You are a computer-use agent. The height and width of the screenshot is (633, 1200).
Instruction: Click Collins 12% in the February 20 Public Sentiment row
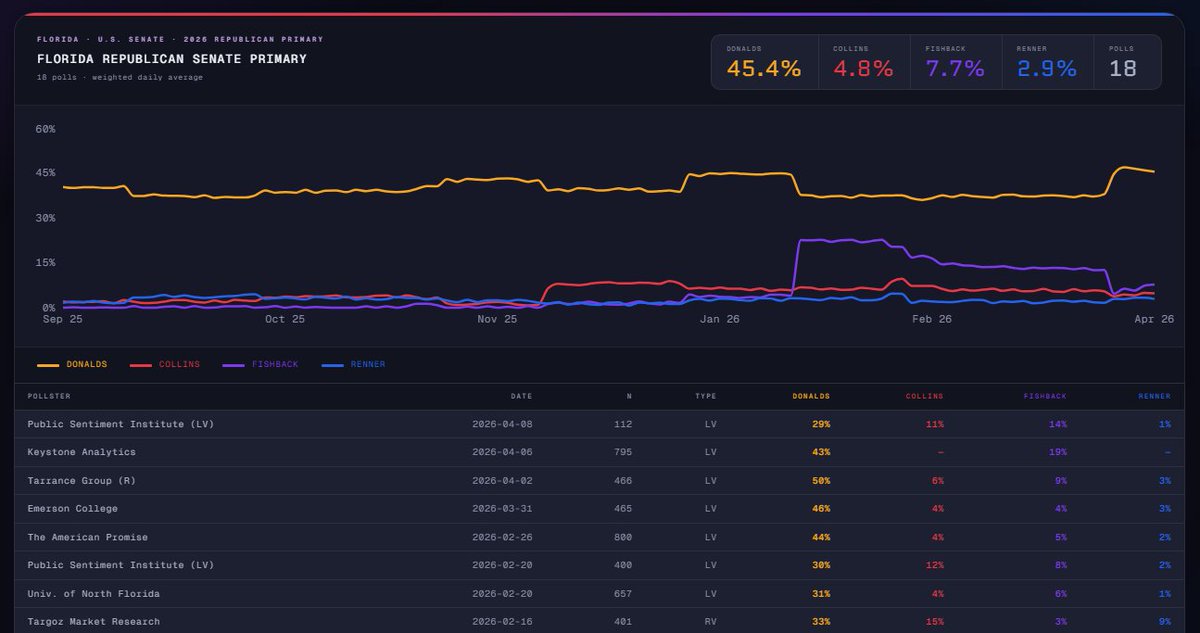pos(934,565)
